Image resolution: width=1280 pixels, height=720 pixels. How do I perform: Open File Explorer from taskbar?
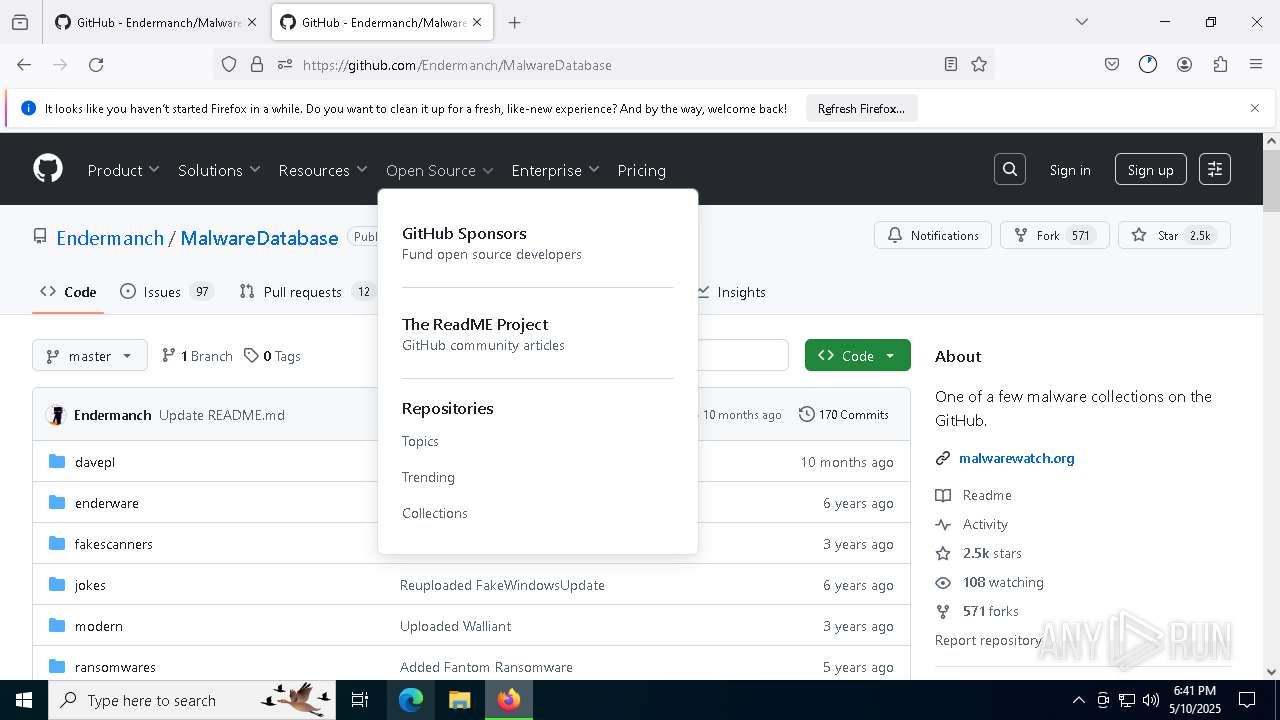[x=459, y=700]
